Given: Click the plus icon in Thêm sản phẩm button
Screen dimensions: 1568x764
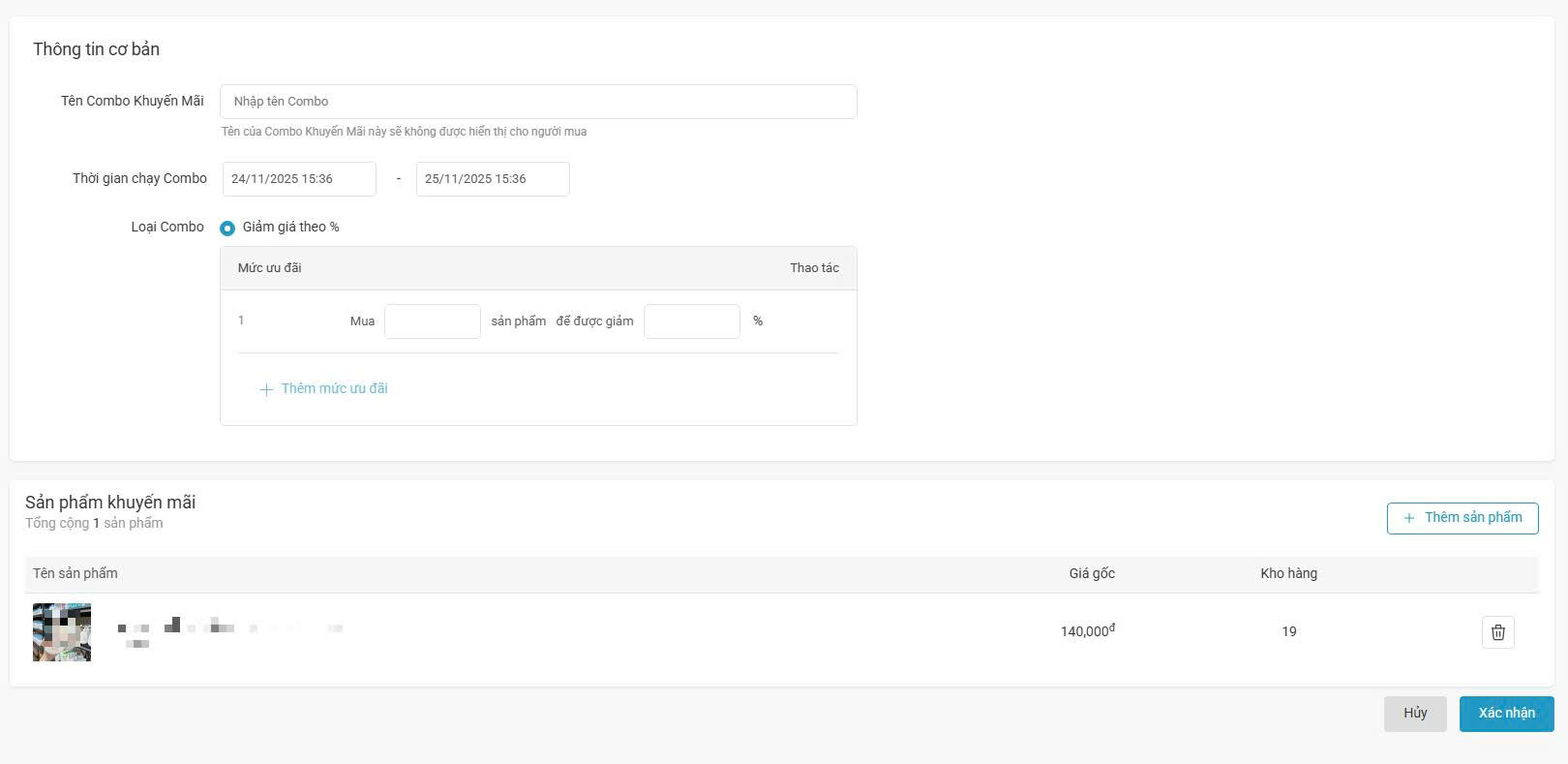Looking at the screenshot, I should click(1409, 518).
